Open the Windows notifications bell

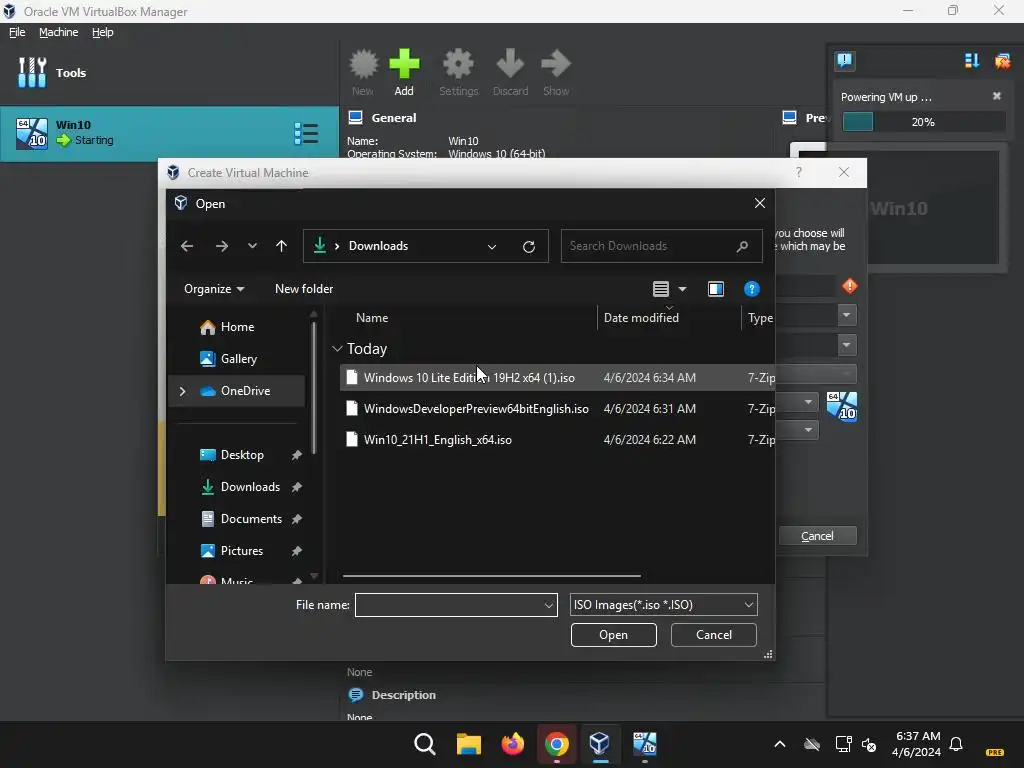[956, 744]
